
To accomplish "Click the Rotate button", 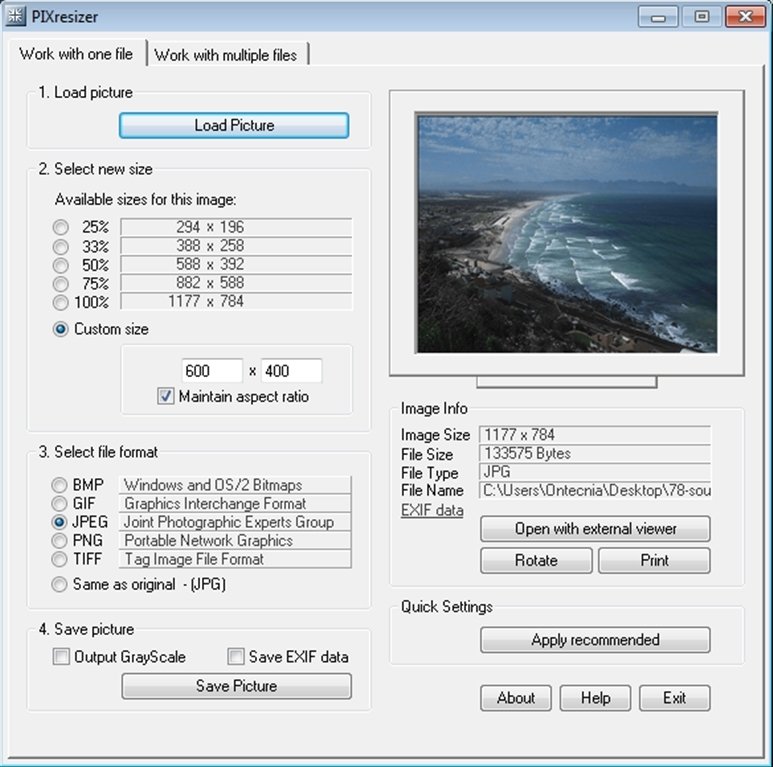I will click(536, 560).
